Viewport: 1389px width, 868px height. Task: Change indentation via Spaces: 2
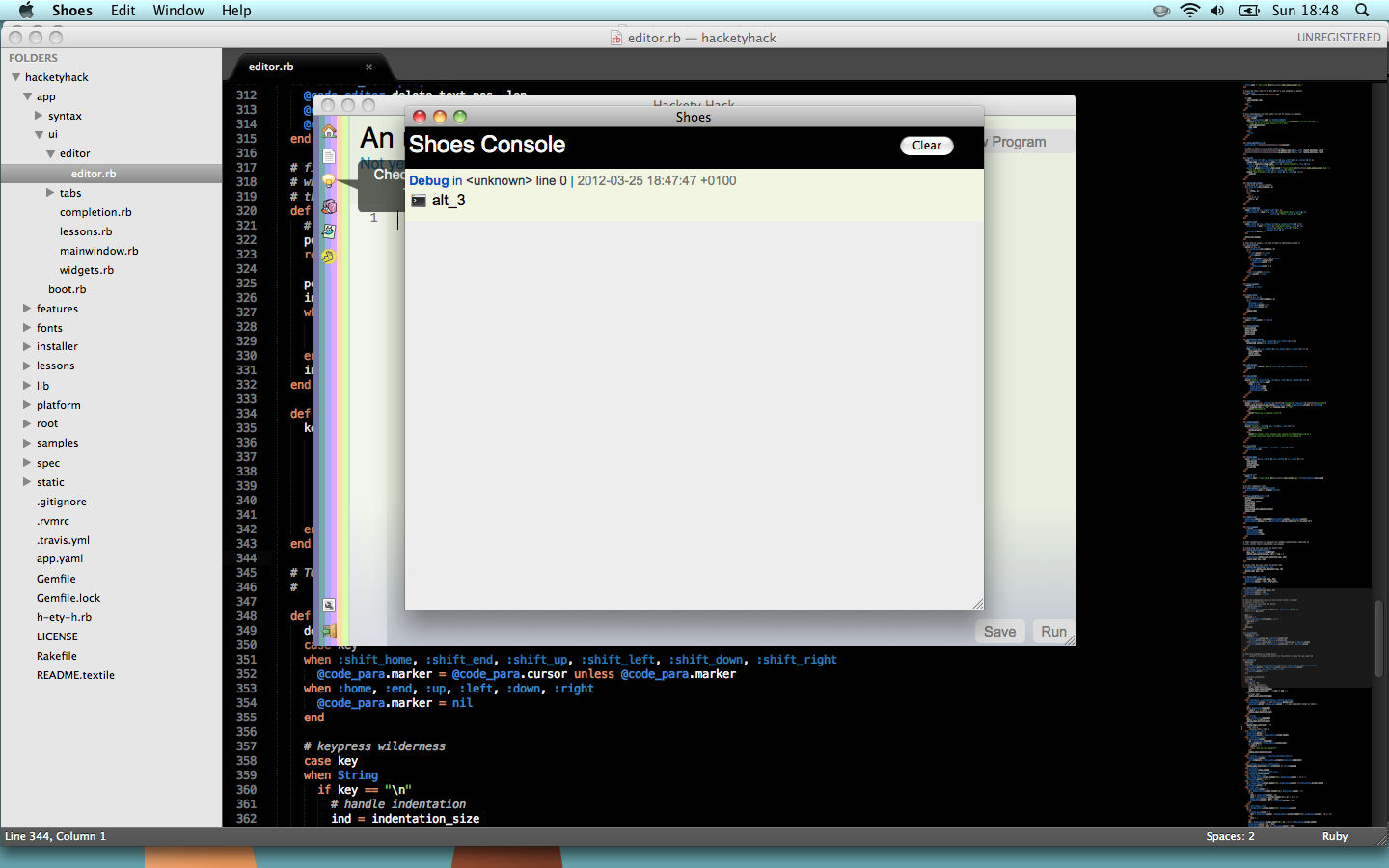(x=1230, y=836)
